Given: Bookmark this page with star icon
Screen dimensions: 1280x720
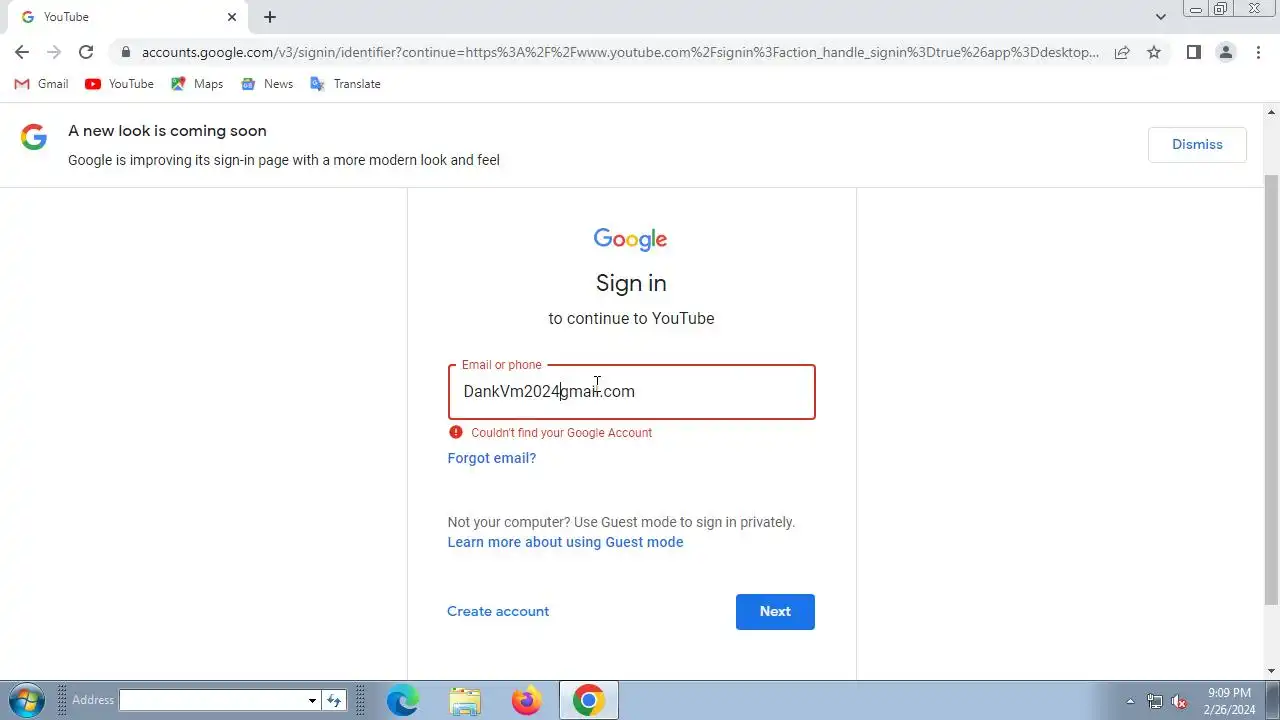Looking at the screenshot, I should point(1154,52).
